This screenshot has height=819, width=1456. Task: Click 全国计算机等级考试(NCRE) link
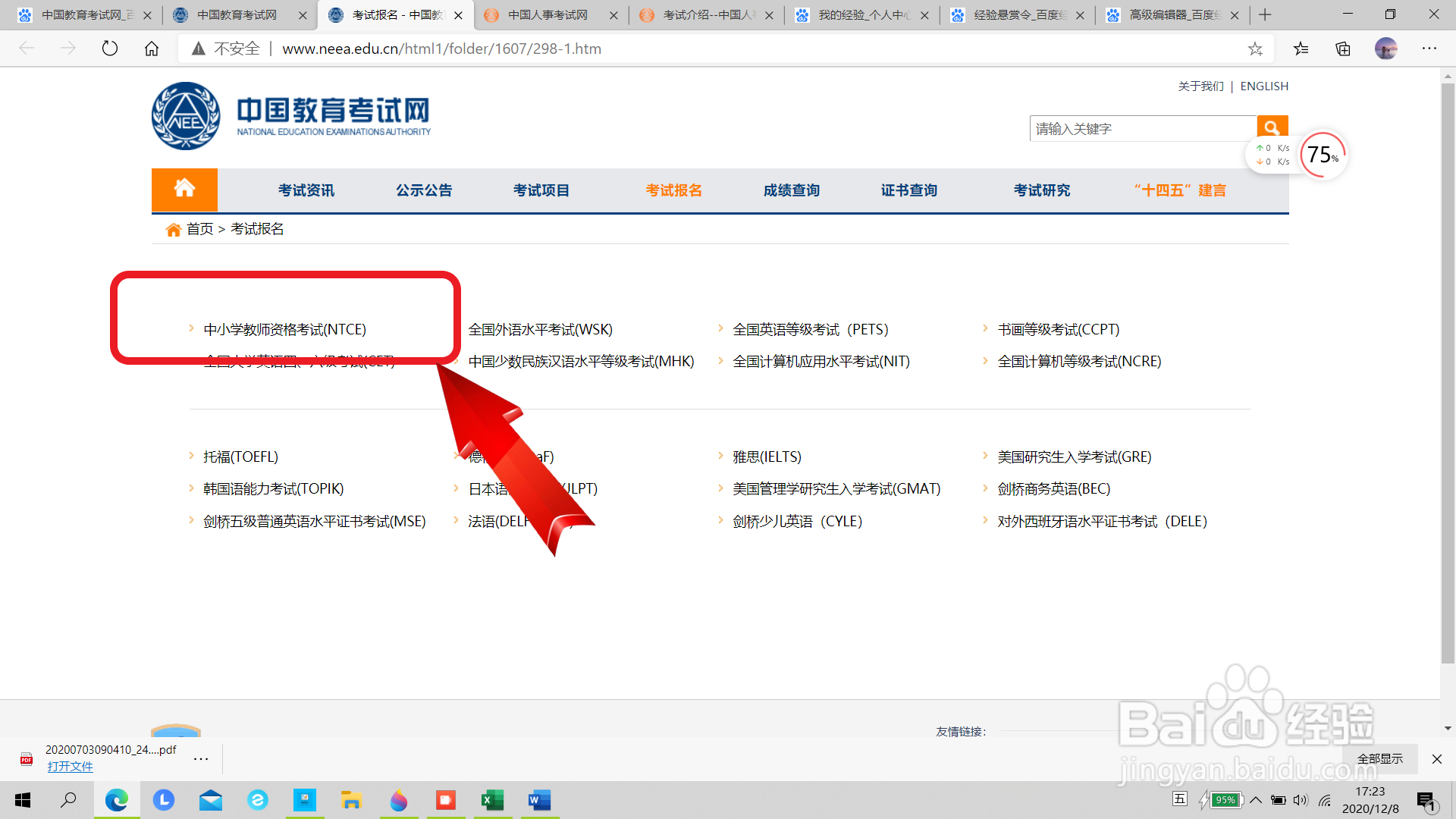click(x=1080, y=361)
